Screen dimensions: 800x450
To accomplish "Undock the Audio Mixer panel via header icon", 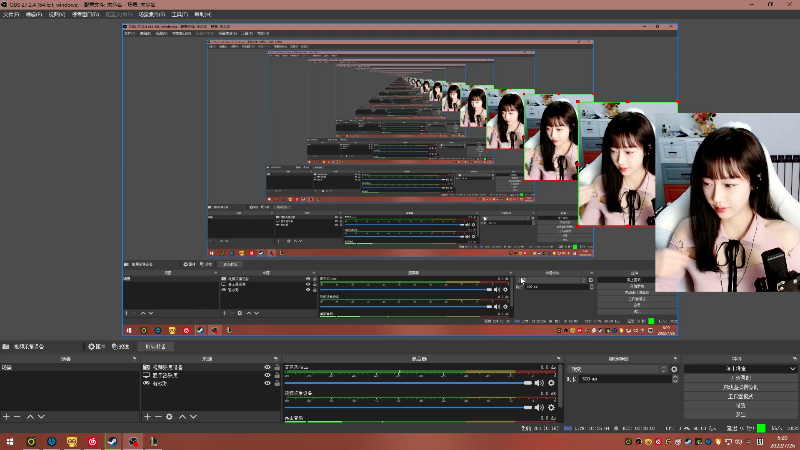I will (559, 359).
